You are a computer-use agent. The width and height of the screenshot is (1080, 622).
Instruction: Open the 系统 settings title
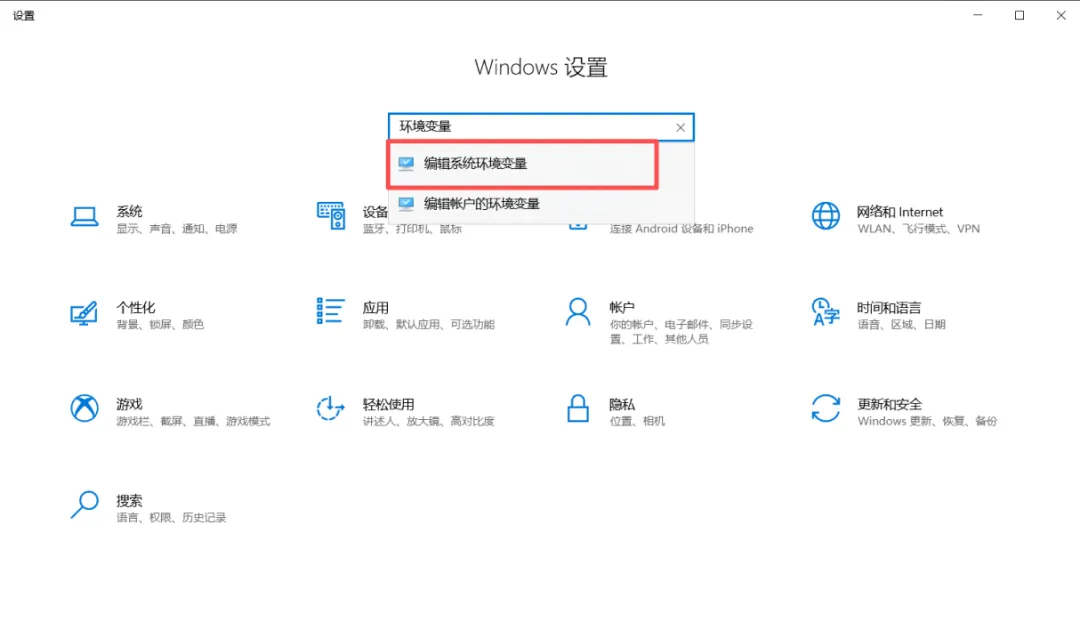129,211
